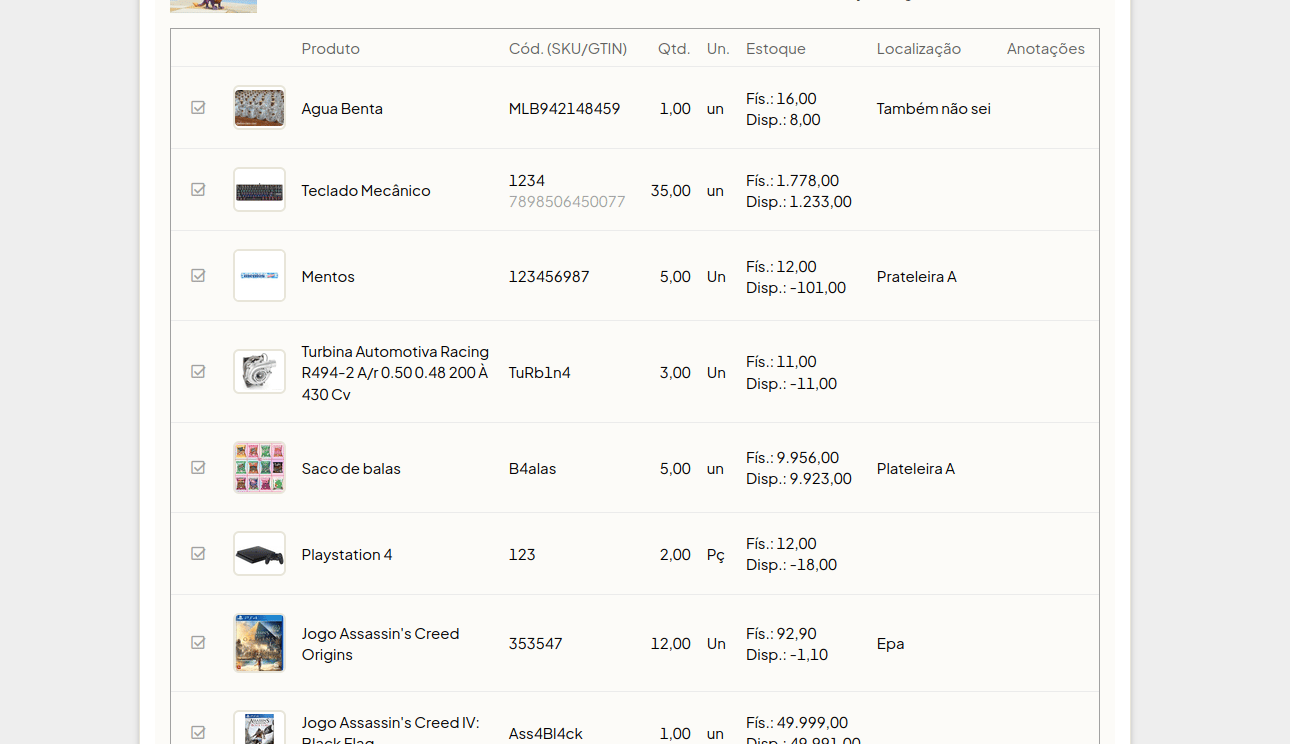Open the Teclado Mecânico keyboard image
Image resolution: width=1290 pixels, height=744 pixels.
click(259, 190)
